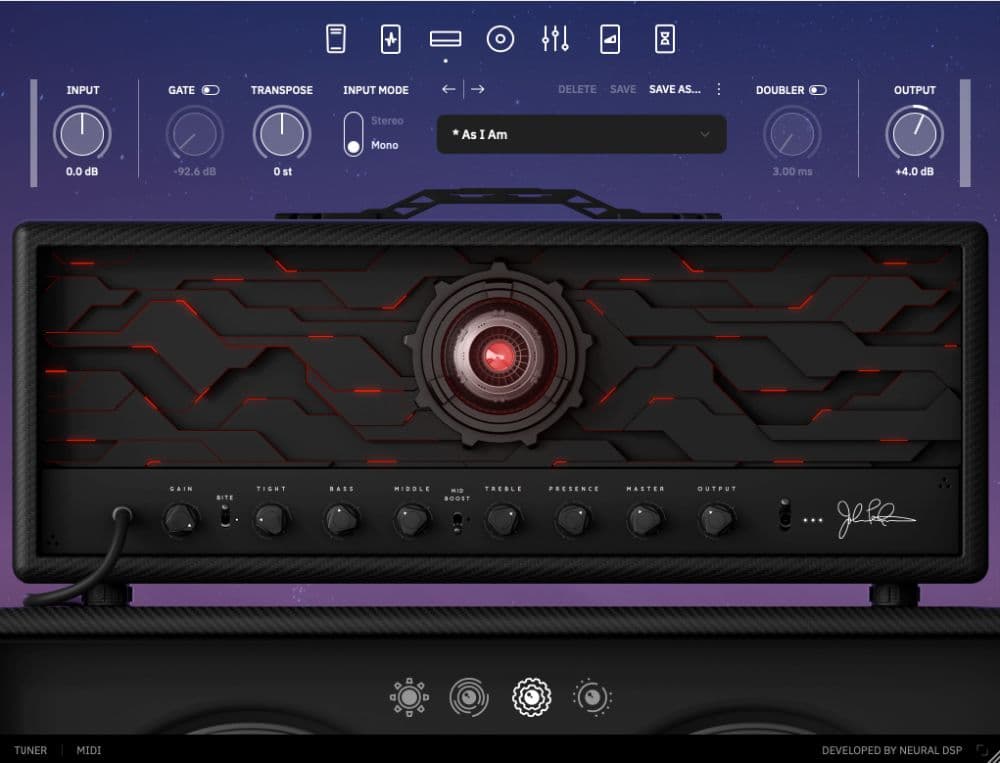Select the amp head section icon
Image resolution: width=1000 pixels, height=763 pixels.
[445, 40]
